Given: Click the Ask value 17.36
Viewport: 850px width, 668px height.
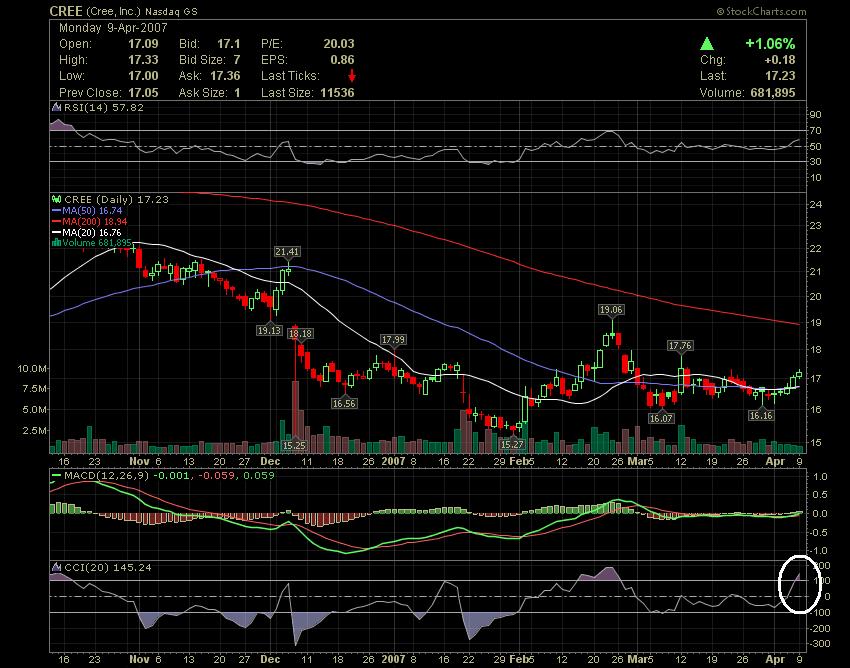Looking at the screenshot, I should [225, 76].
